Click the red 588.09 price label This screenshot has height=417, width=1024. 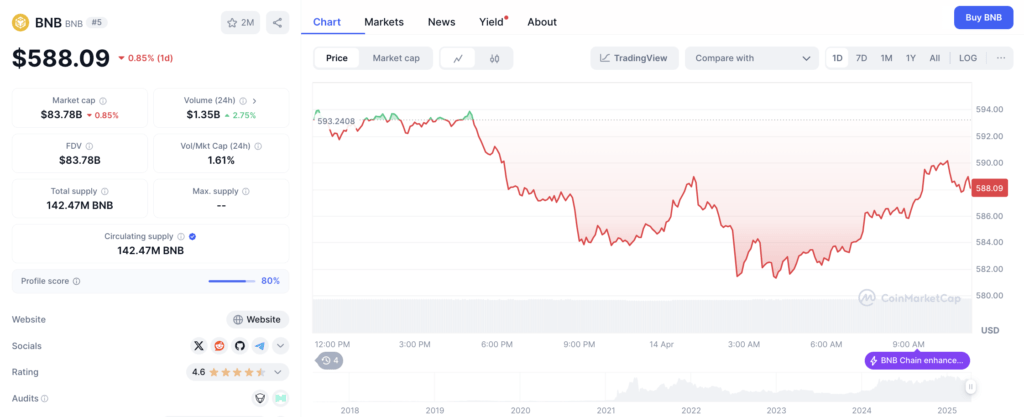[x=990, y=189]
